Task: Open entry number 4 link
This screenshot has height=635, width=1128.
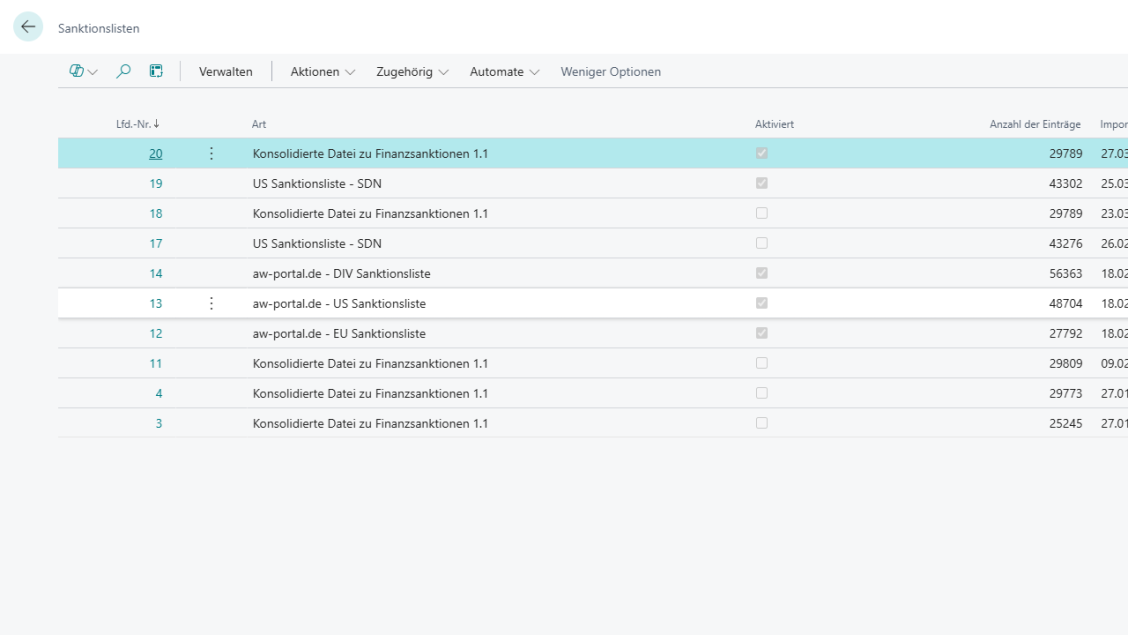Action: click(x=159, y=393)
